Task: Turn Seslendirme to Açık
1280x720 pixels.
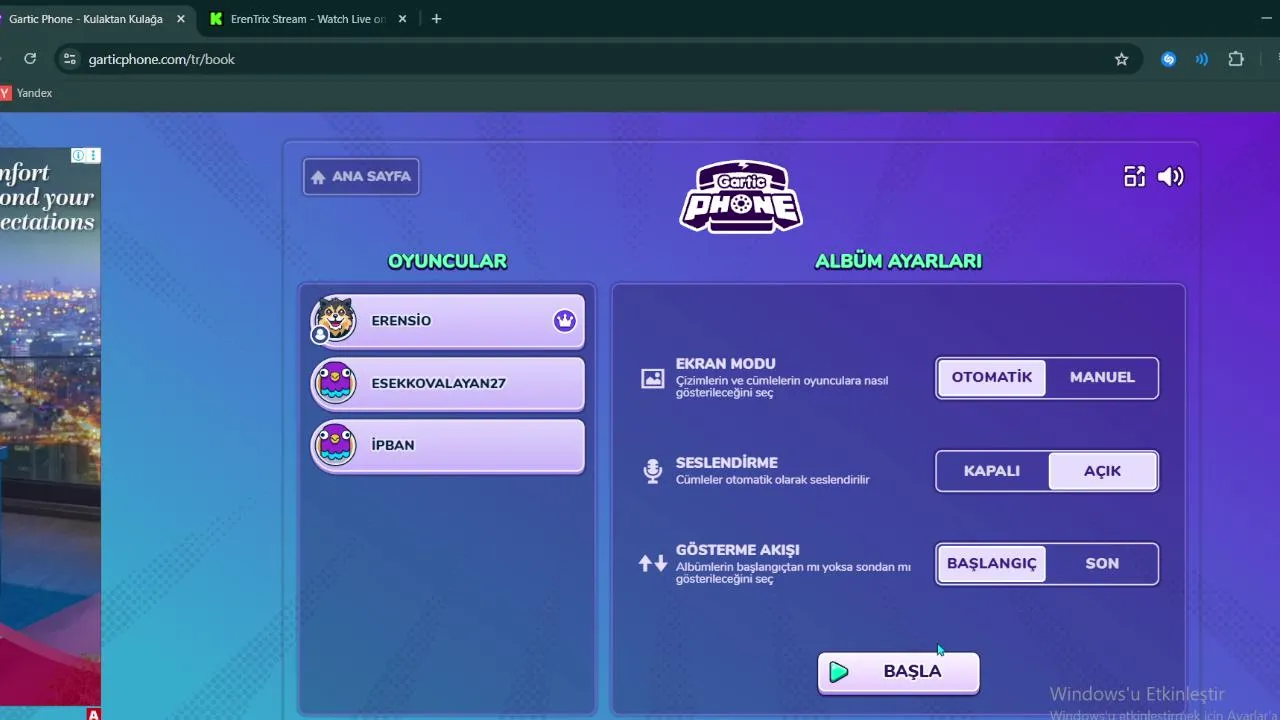Action: 1102,471
